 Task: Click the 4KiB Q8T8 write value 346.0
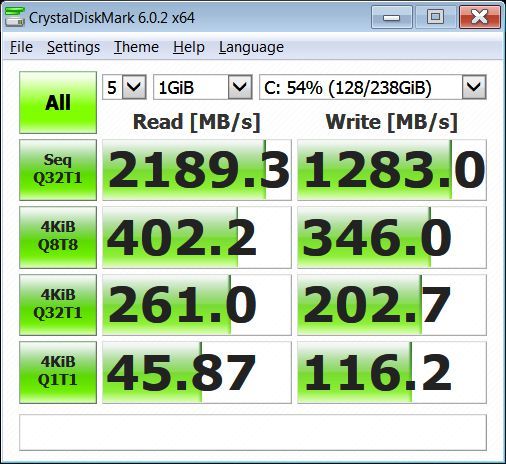click(x=392, y=237)
